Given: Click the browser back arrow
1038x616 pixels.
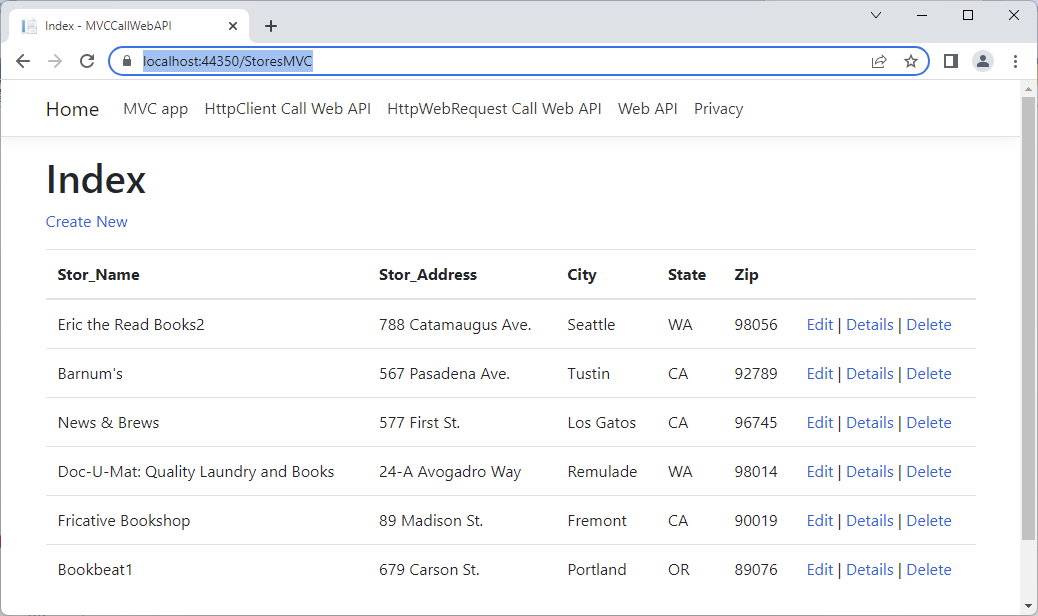Looking at the screenshot, I should point(23,61).
